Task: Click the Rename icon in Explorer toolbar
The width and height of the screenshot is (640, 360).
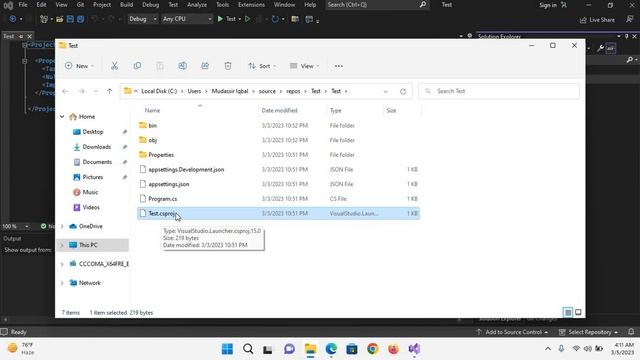Action: (182, 66)
